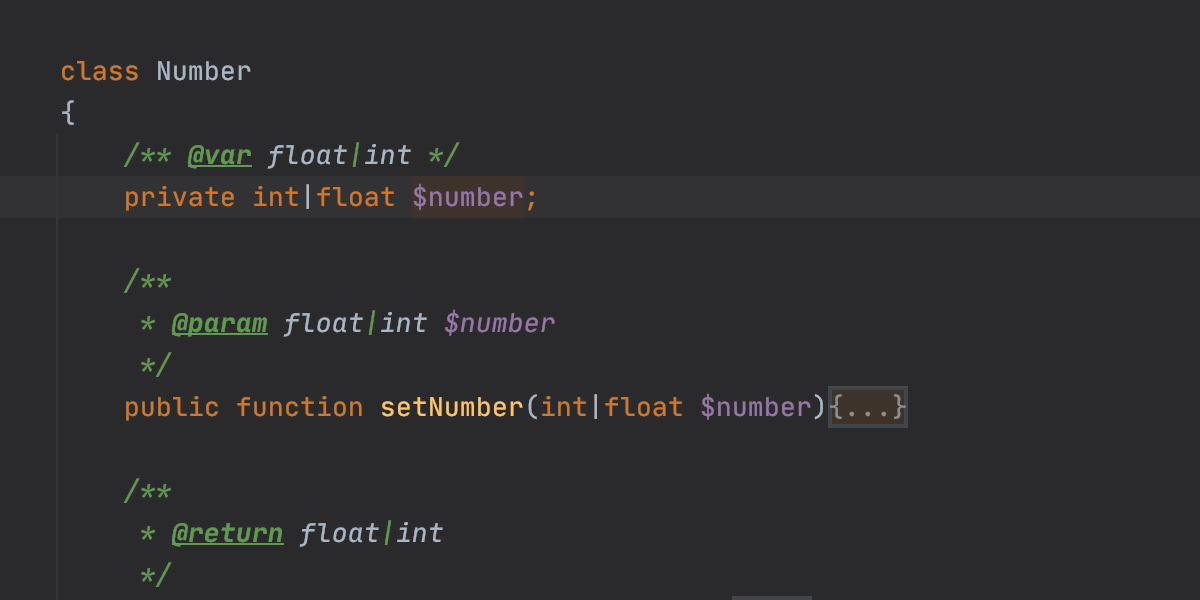Click the italic $number in the @param comment
Viewport: 1200px width, 600px height.
tap(499, 323)
